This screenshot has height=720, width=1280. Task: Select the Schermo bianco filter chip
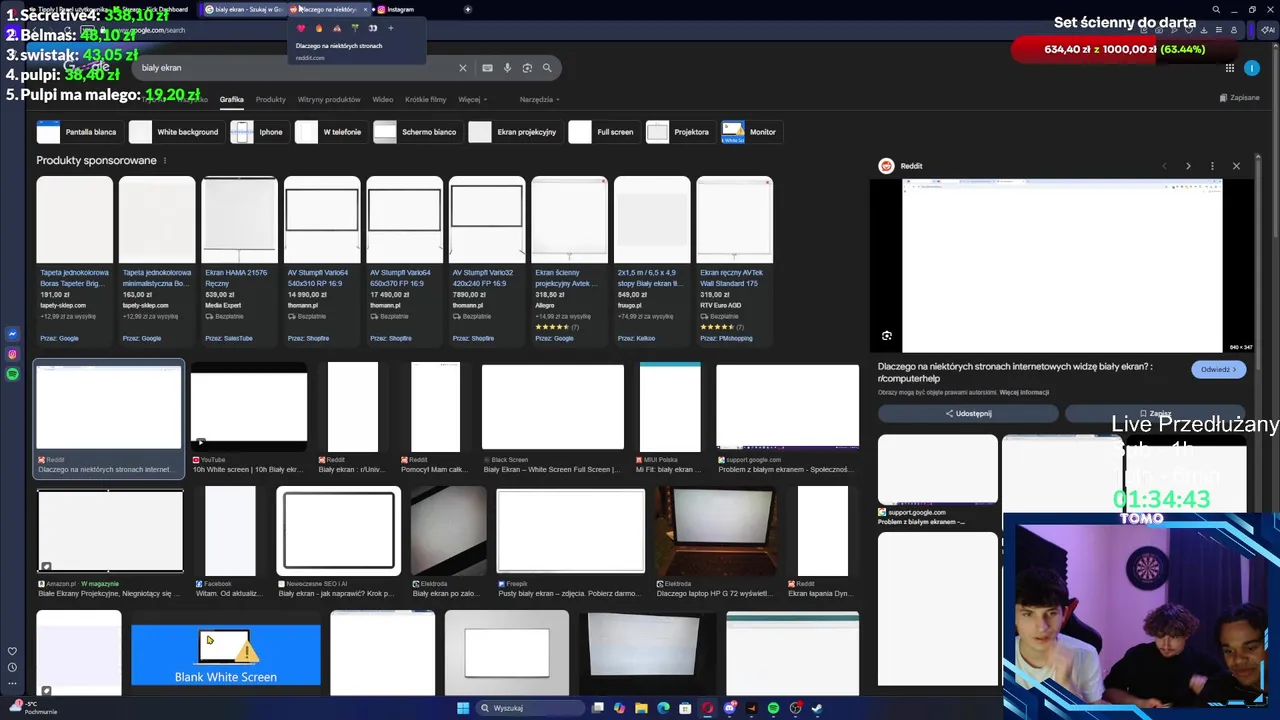417,132
